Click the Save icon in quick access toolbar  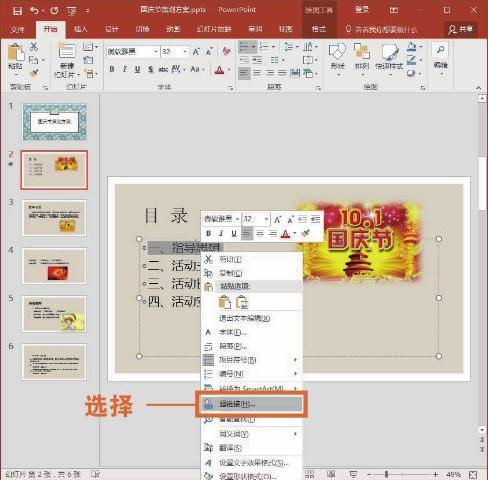(x=17, y=11)
